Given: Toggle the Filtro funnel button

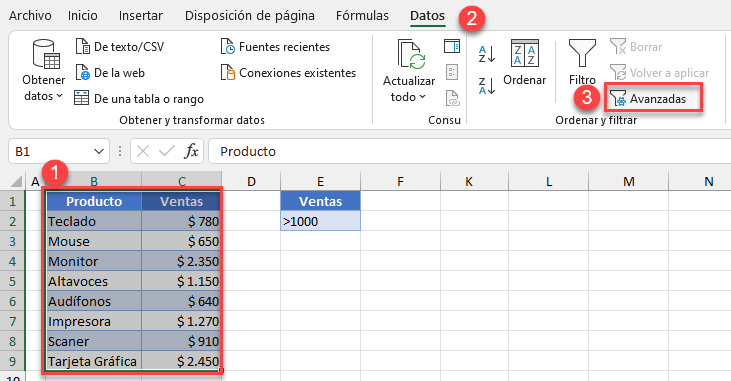Looking at the screenshot, I should [x=582, y=62].
